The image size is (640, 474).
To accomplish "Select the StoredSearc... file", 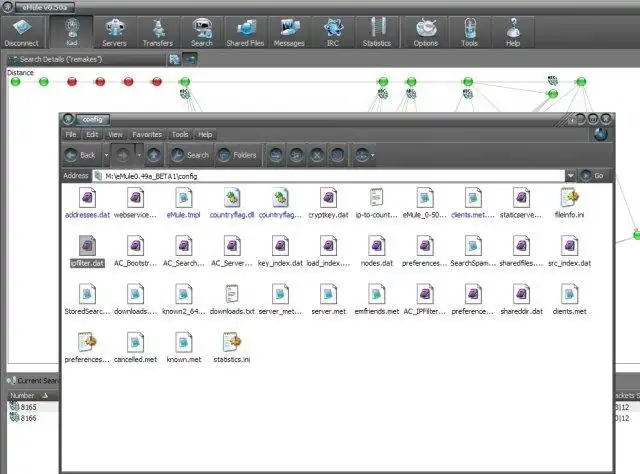I will [87, 299].
